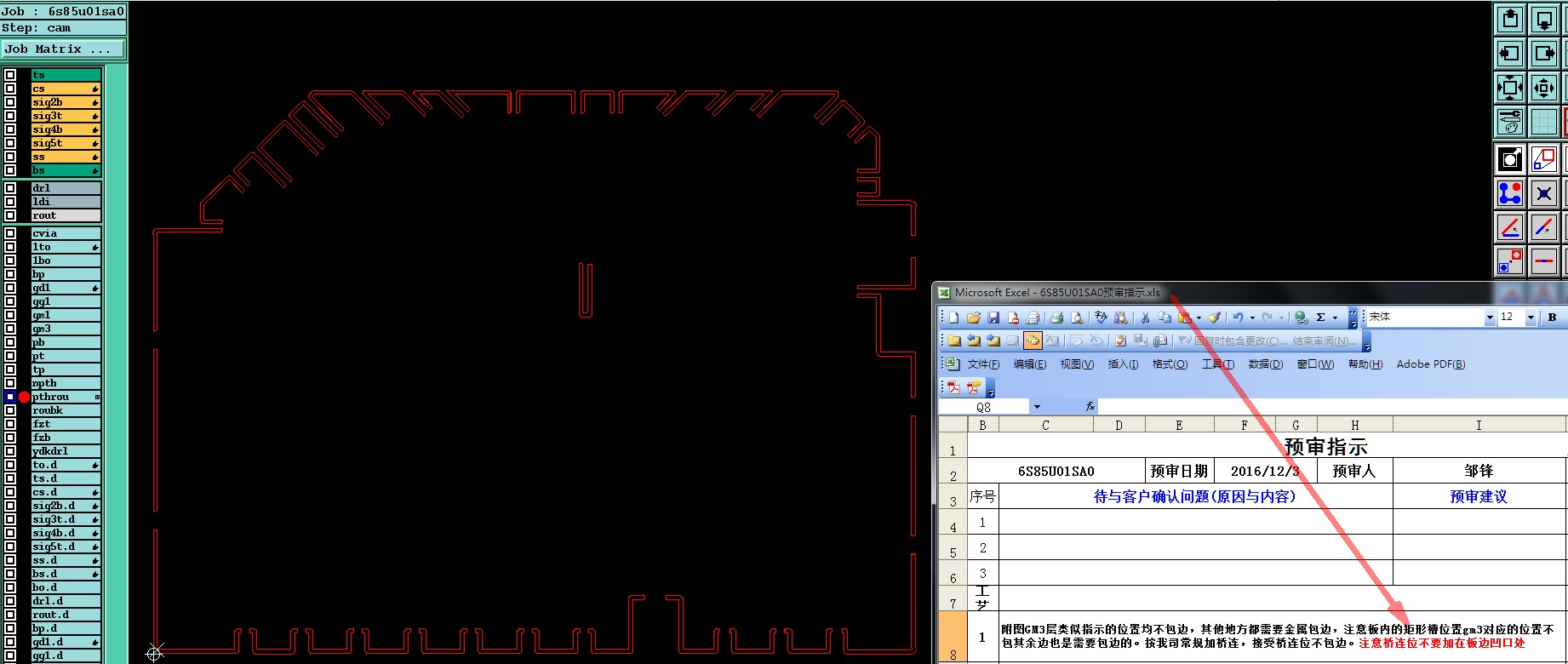Click the red-blue line with cursor icon
The width and height of the screenshot is (1568, 664).
click(1511, 227)
